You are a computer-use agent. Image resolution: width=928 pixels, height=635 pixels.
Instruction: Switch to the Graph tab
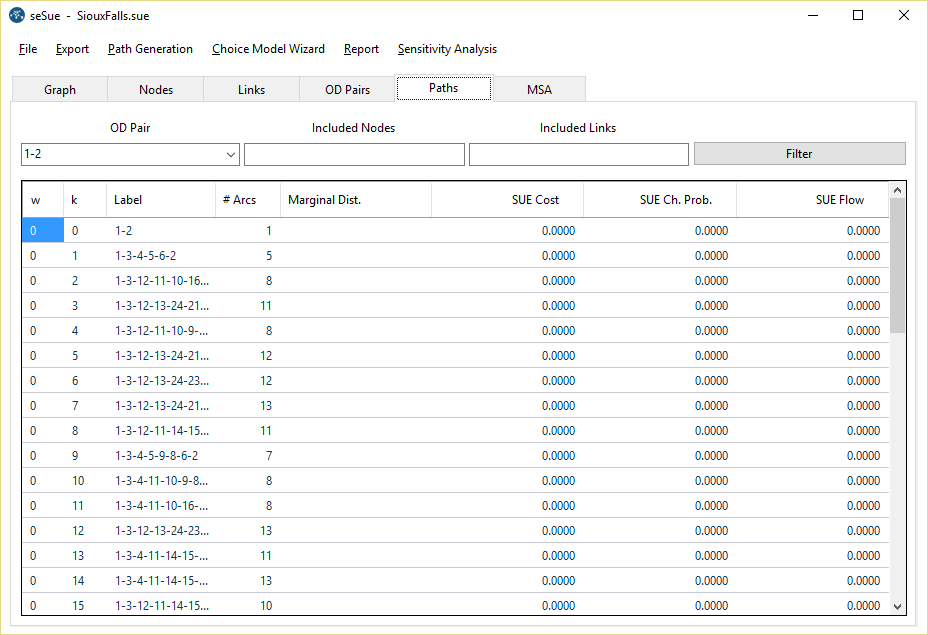[x=60, y=90]
